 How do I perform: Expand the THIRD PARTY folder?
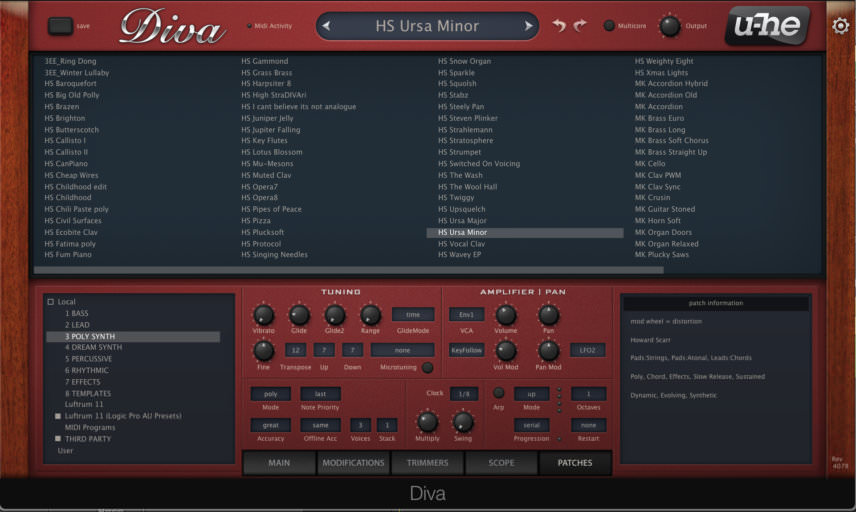tap(58, 439)
